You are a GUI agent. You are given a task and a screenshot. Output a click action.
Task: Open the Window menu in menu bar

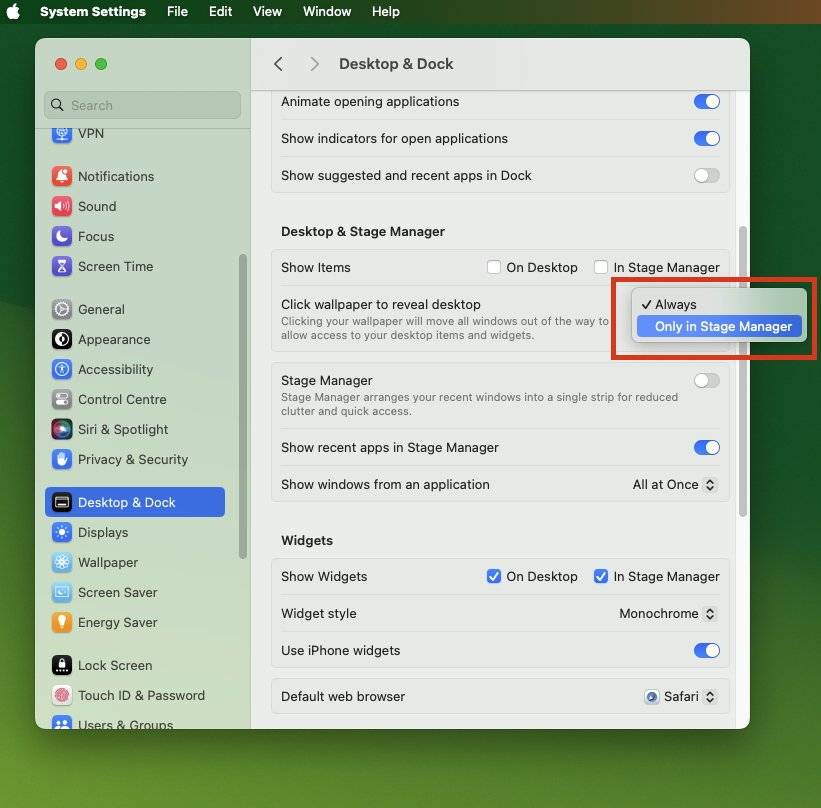pos(326,12)
